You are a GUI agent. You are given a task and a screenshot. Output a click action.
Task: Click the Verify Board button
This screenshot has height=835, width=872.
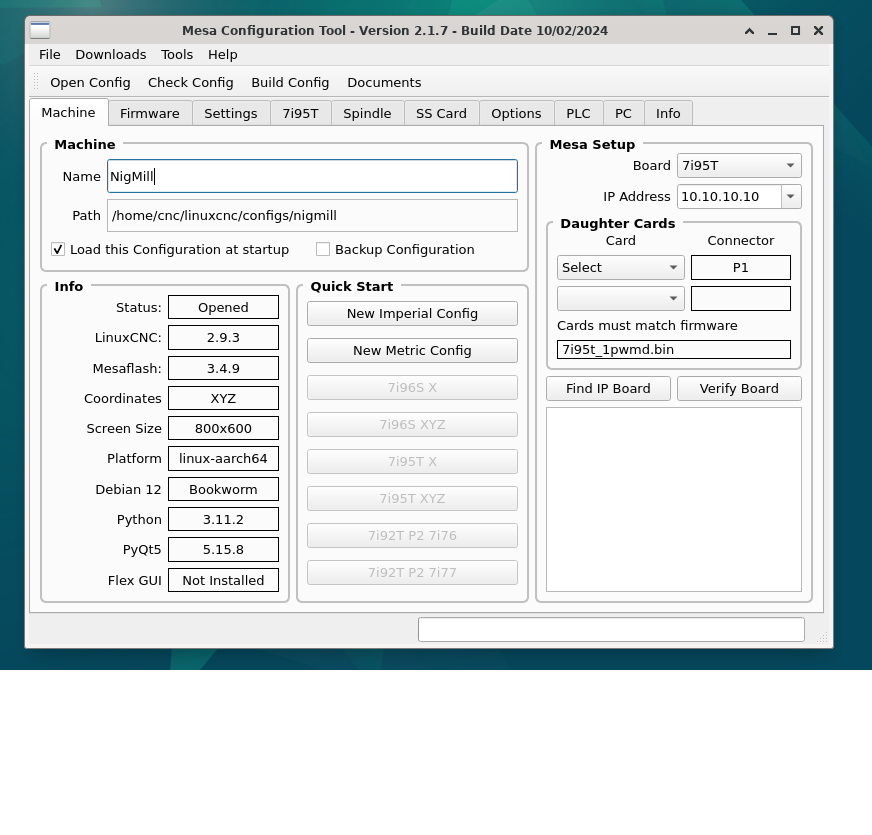[739, 388]
